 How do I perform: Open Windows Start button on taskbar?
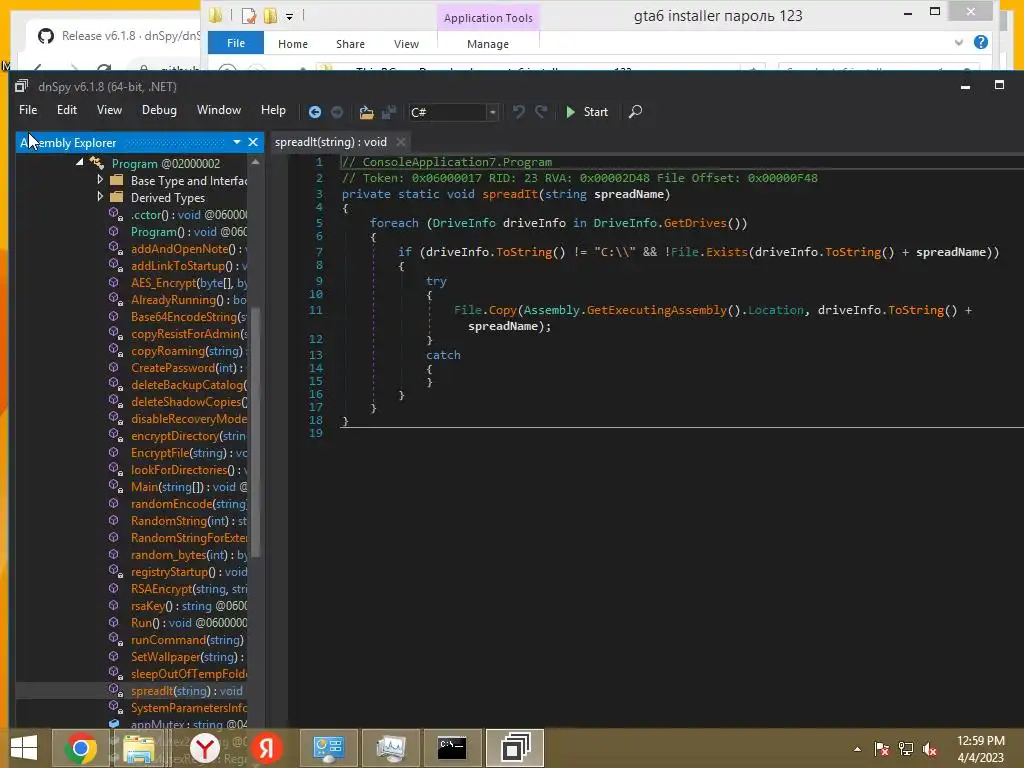point(24,748)
